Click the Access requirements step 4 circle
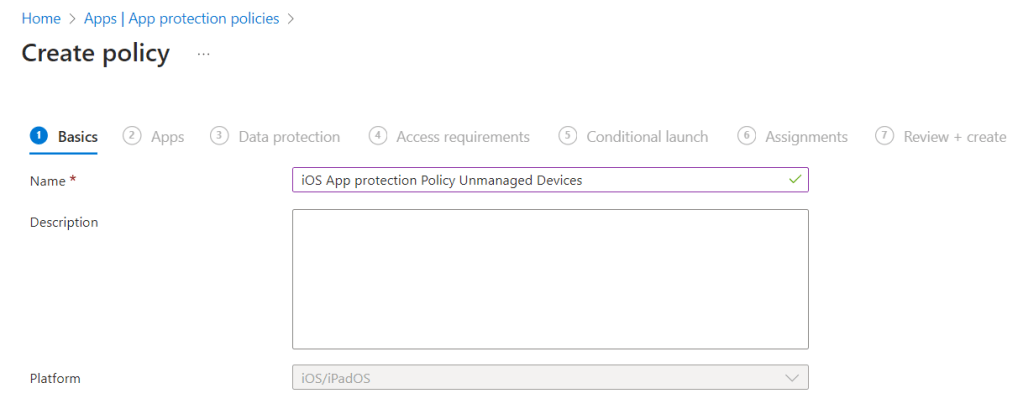The image size is (1023, 404). [378, 136]
